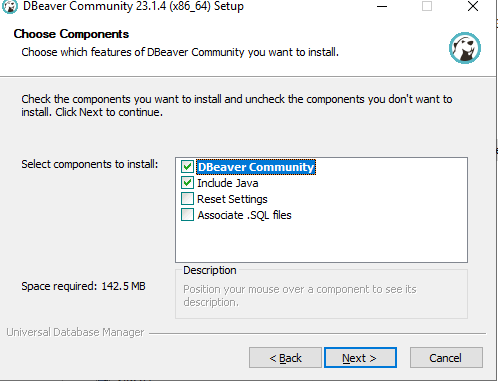Uncheck the DBeaver Community checkbox
The height and width of the screenshot is (381, 498).
point(187,167)
